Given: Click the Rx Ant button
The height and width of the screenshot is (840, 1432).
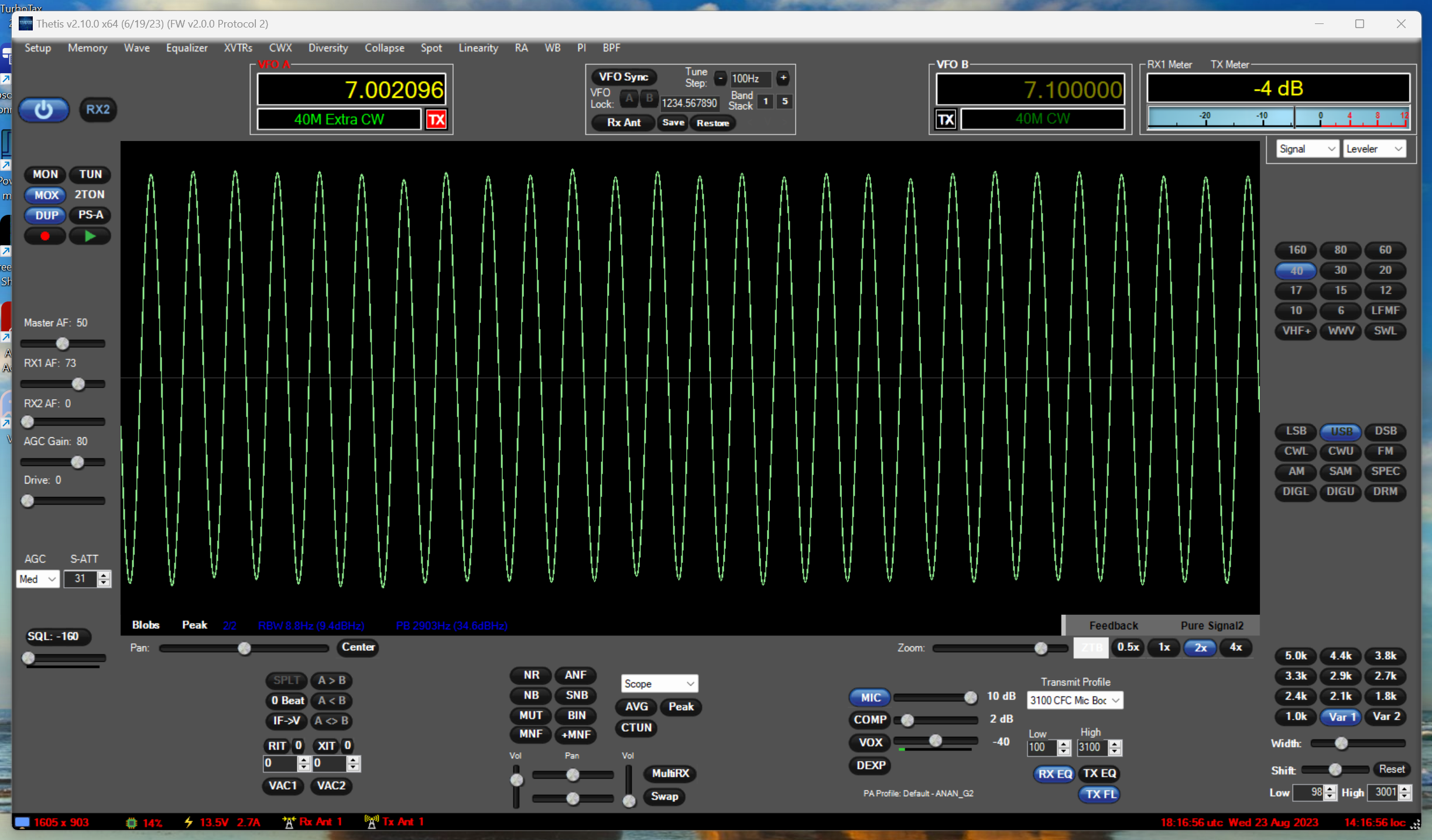Looking at the screenshot, I should point(623,122).
